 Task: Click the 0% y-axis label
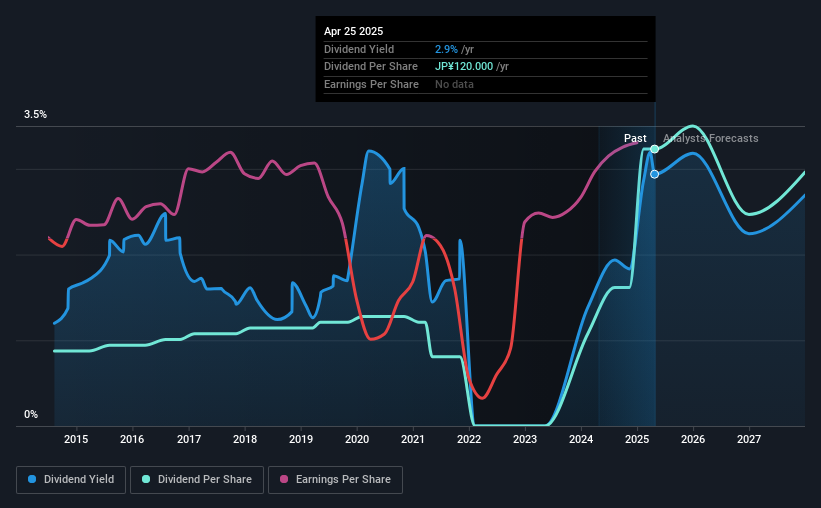(x=31, y=414)
